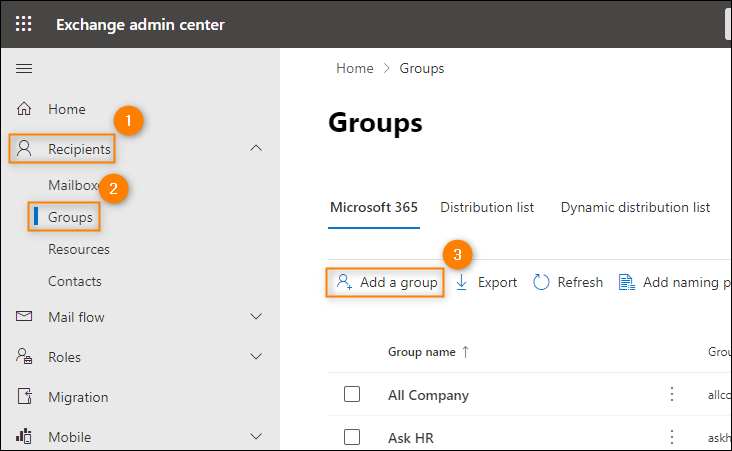Image resolution: width=732 pixels, height=451 pixels.
Task: Open Mail flow menu label
Action: (x=76, y=317)
